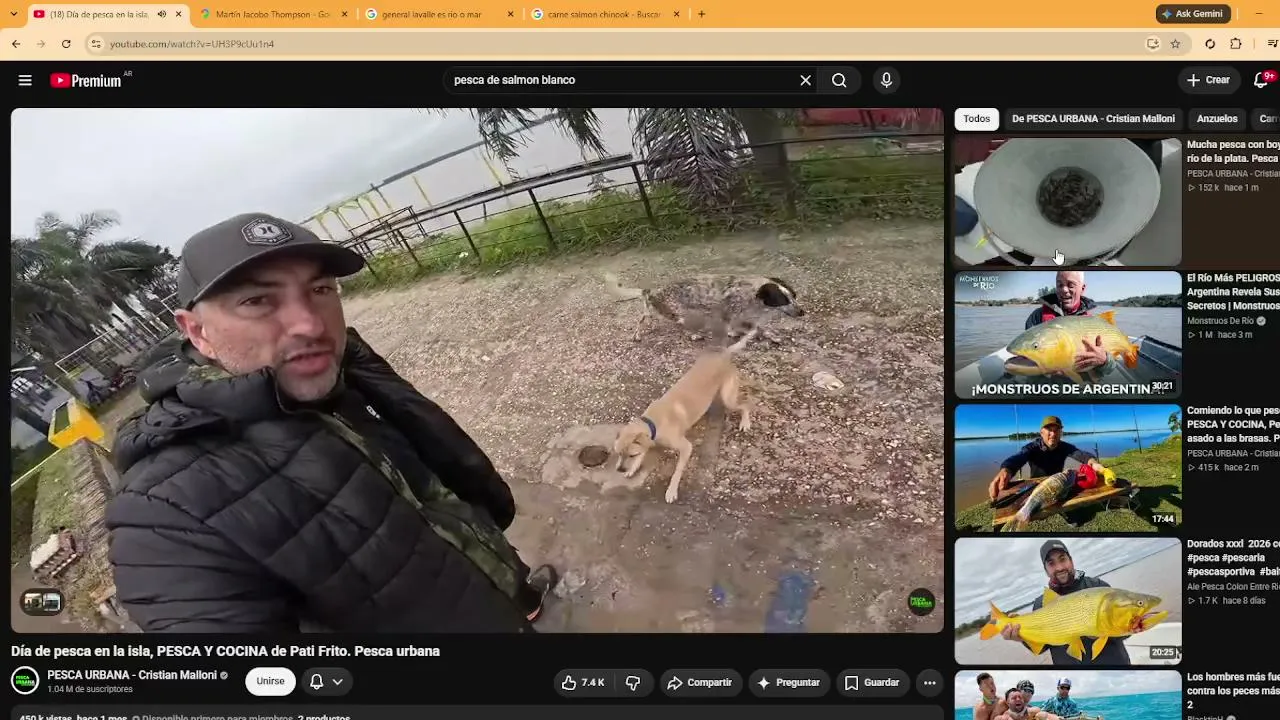
Task: Open 'Monstruos de Argentina' video thumbnail
Action: tap(1068, 335)
